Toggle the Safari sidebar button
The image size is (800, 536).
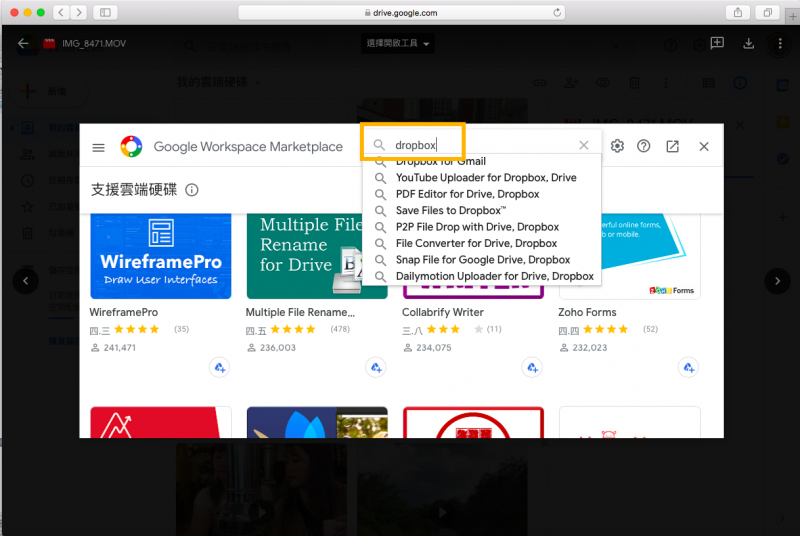[106, 12]
